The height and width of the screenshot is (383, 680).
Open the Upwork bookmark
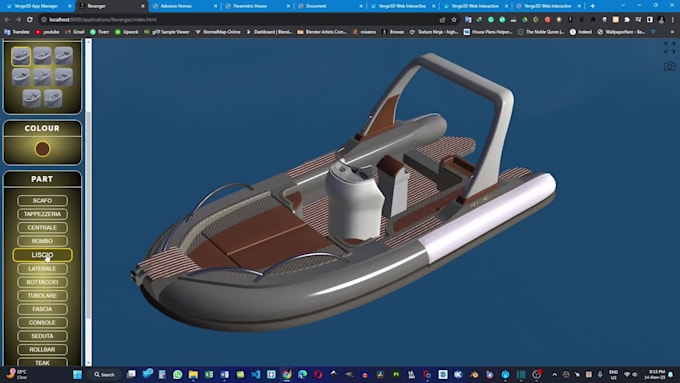click(126, 32)
